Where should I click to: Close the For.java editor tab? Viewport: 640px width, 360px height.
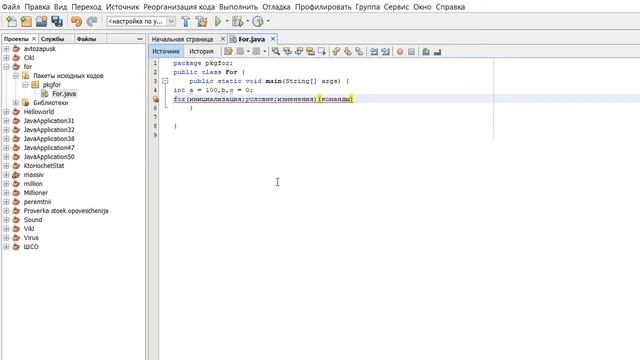tap(273, 39)
